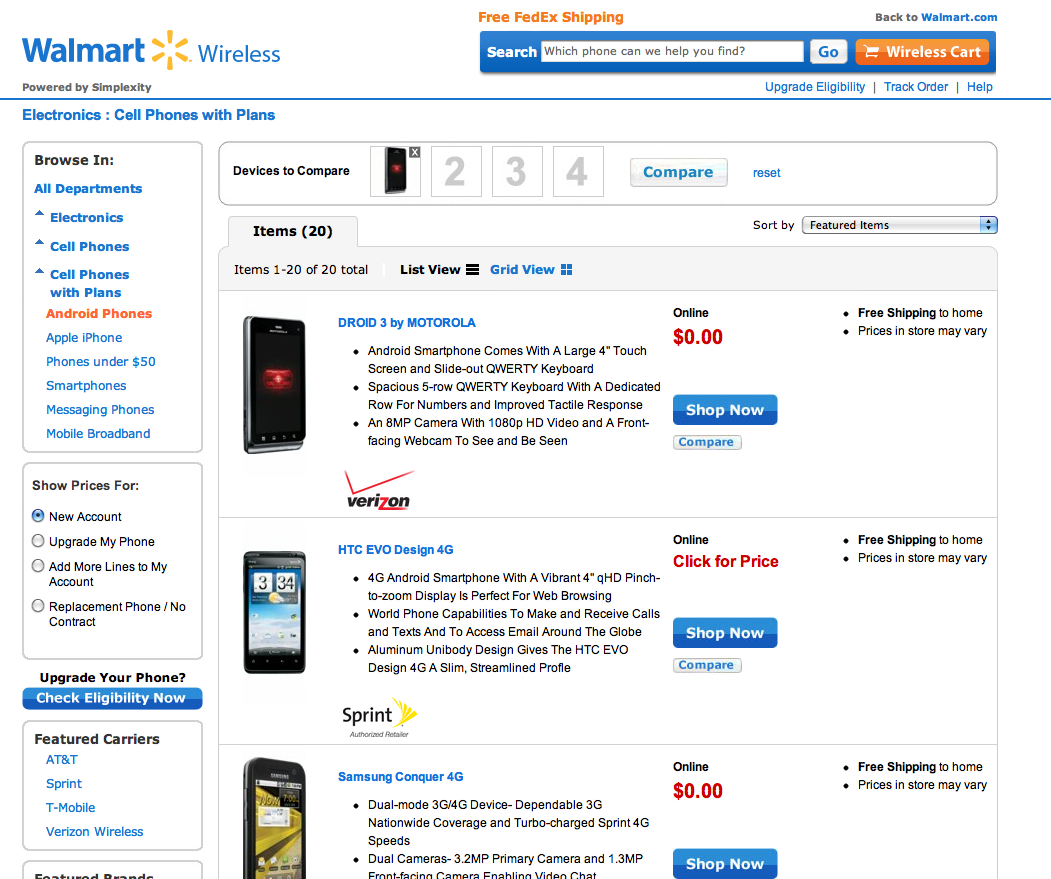Remove the device from compare slot one
The width and height of the screenshot is (1051, 879).
[415, 152]
